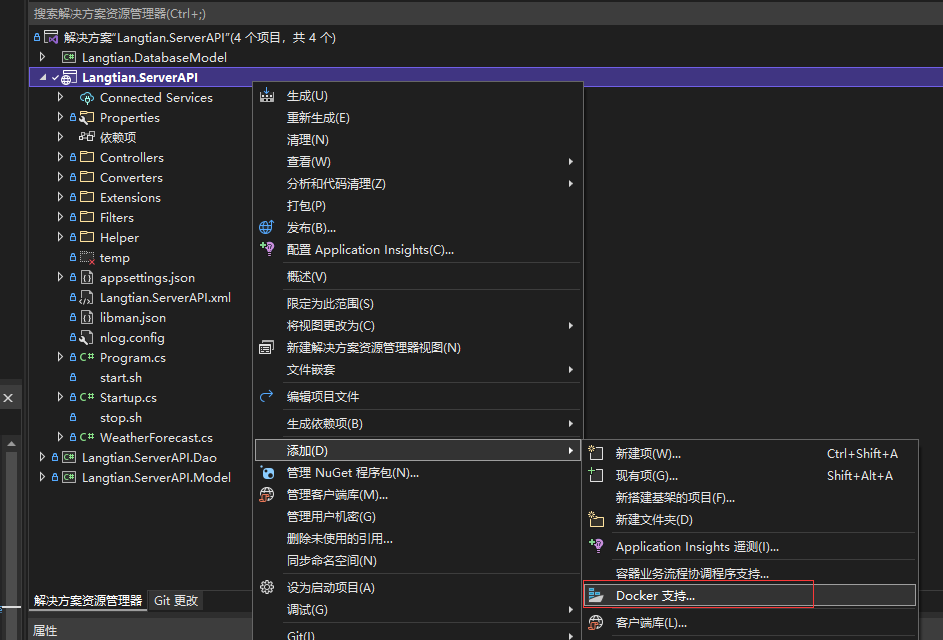Image resolution: width=943 pixels, height=640 pixels.
Task: Select 同步命名空间(N) menu entry
Action: [418, 561]
